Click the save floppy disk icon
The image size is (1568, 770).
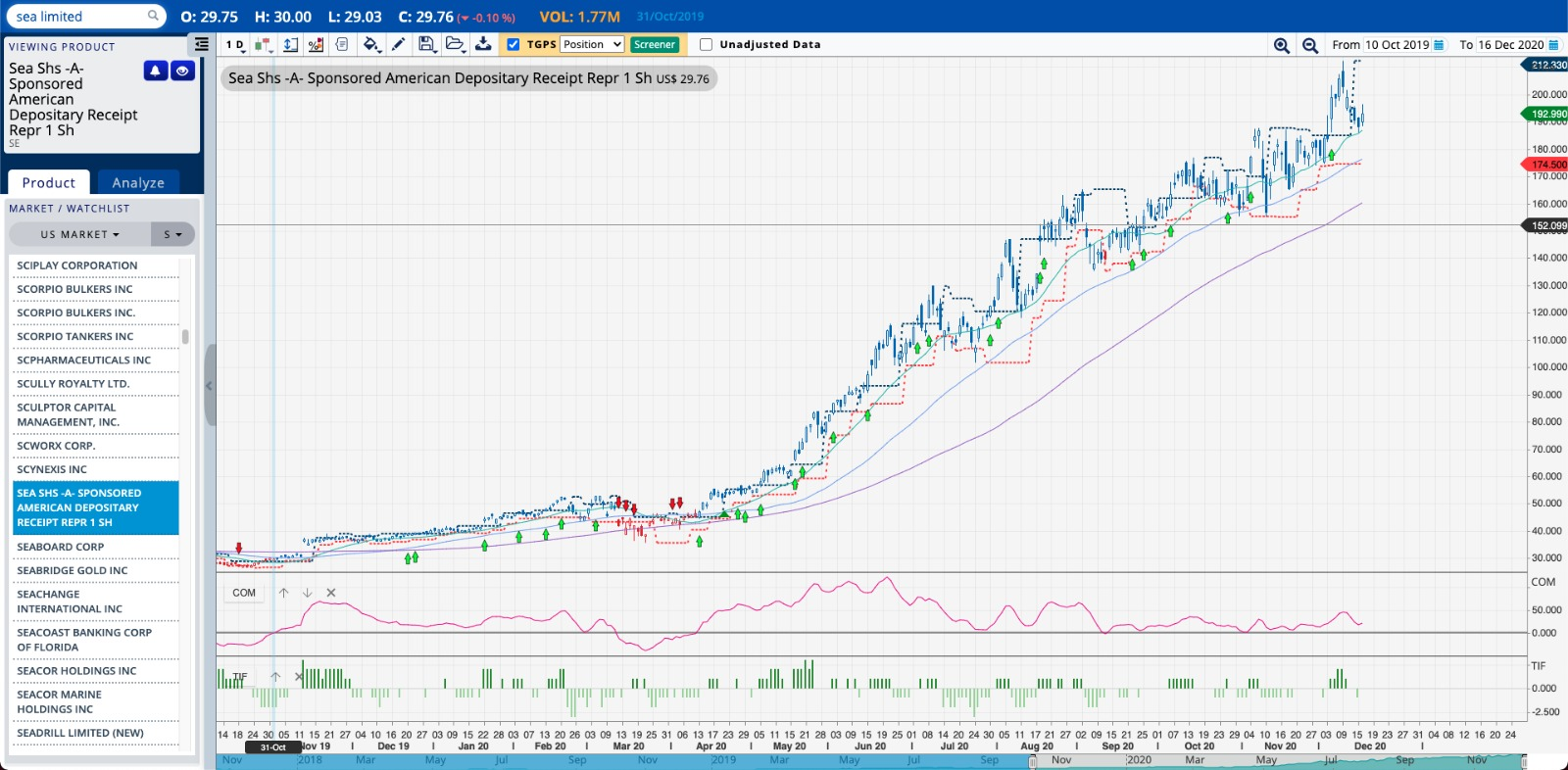coord(426,44)
